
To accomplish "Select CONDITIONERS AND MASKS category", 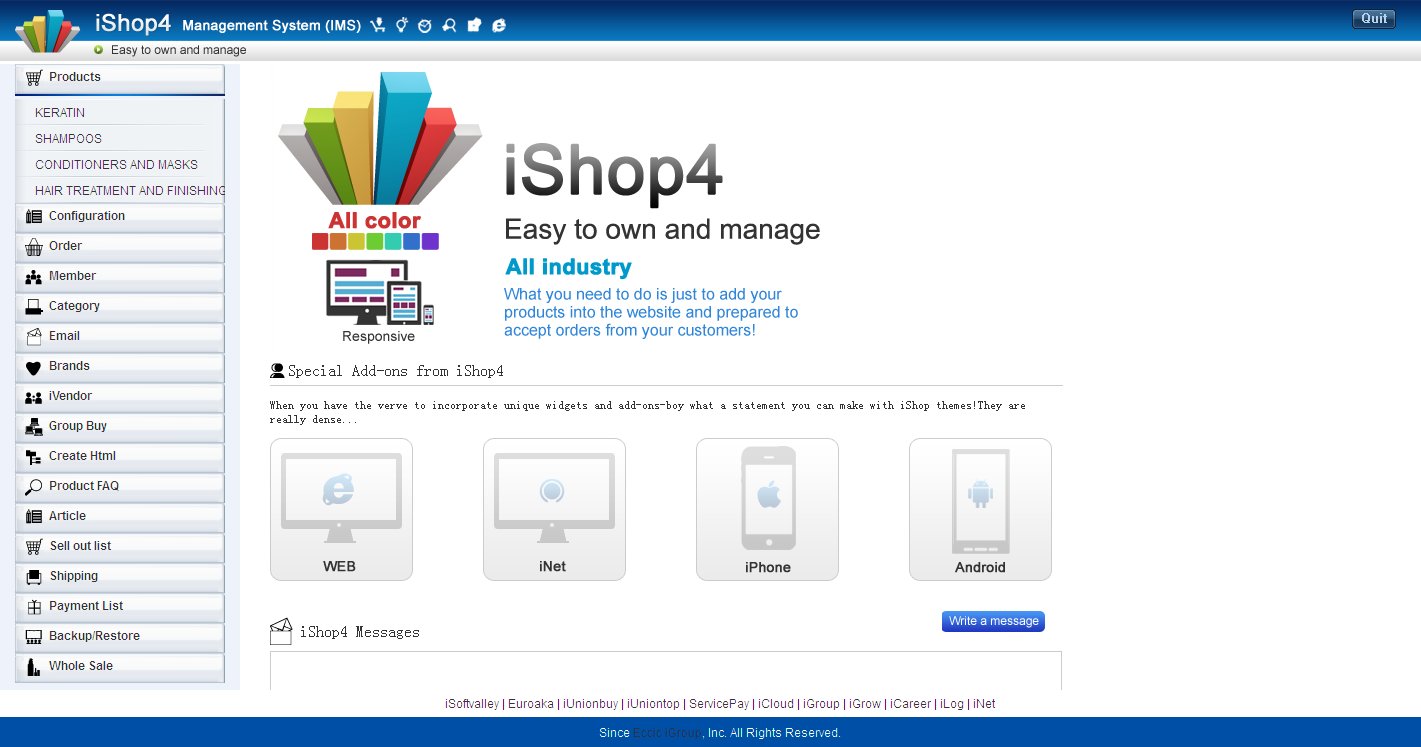I will coord(116,165).
